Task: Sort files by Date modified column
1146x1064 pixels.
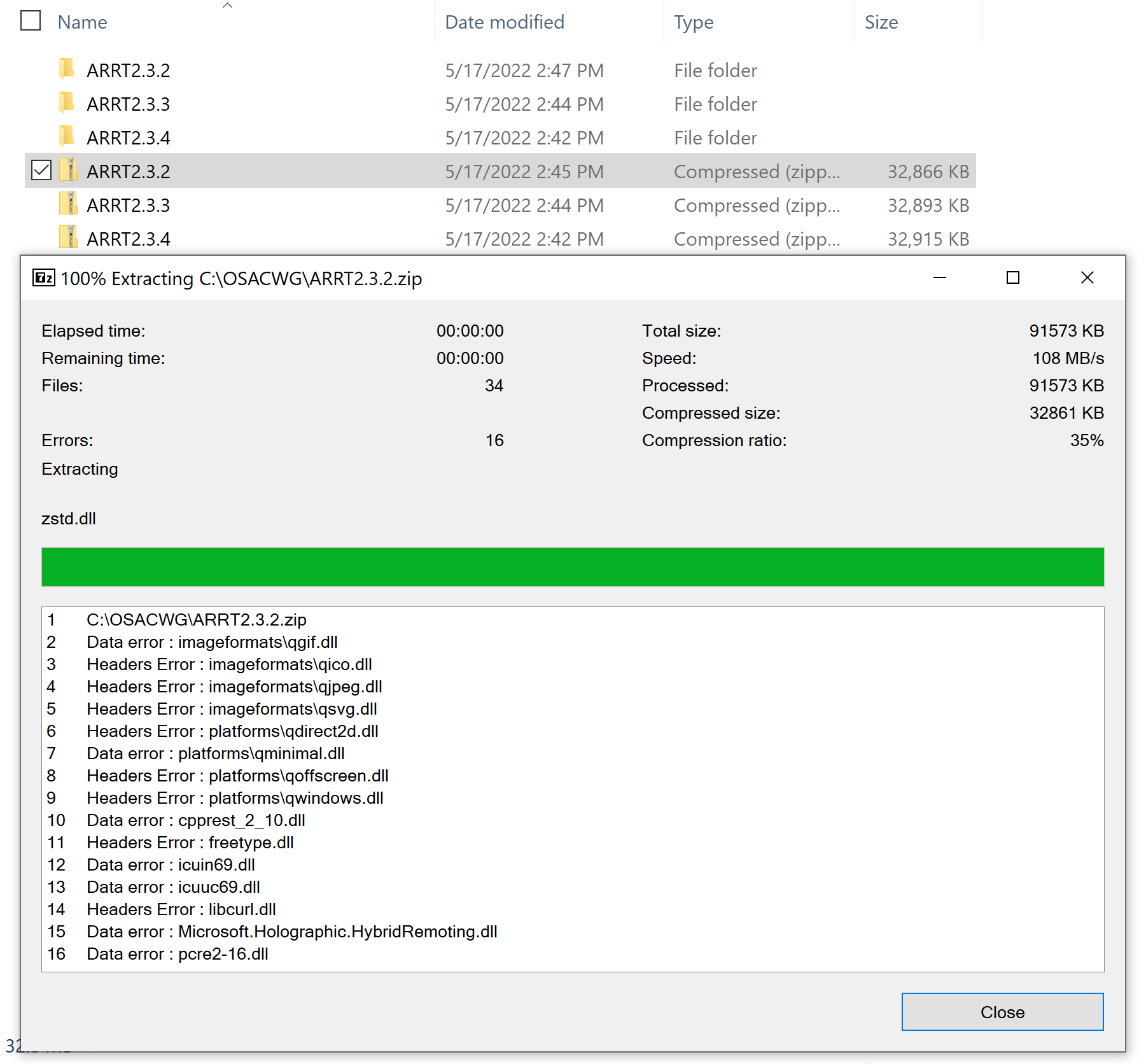Action: [505, 22]
